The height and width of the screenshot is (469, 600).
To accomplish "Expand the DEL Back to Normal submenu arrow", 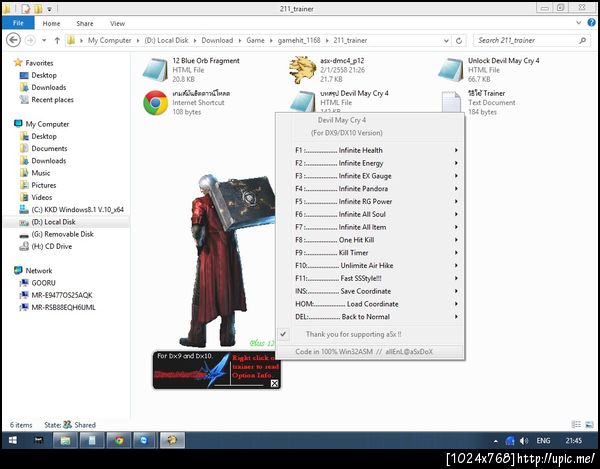I will [456, 316].
